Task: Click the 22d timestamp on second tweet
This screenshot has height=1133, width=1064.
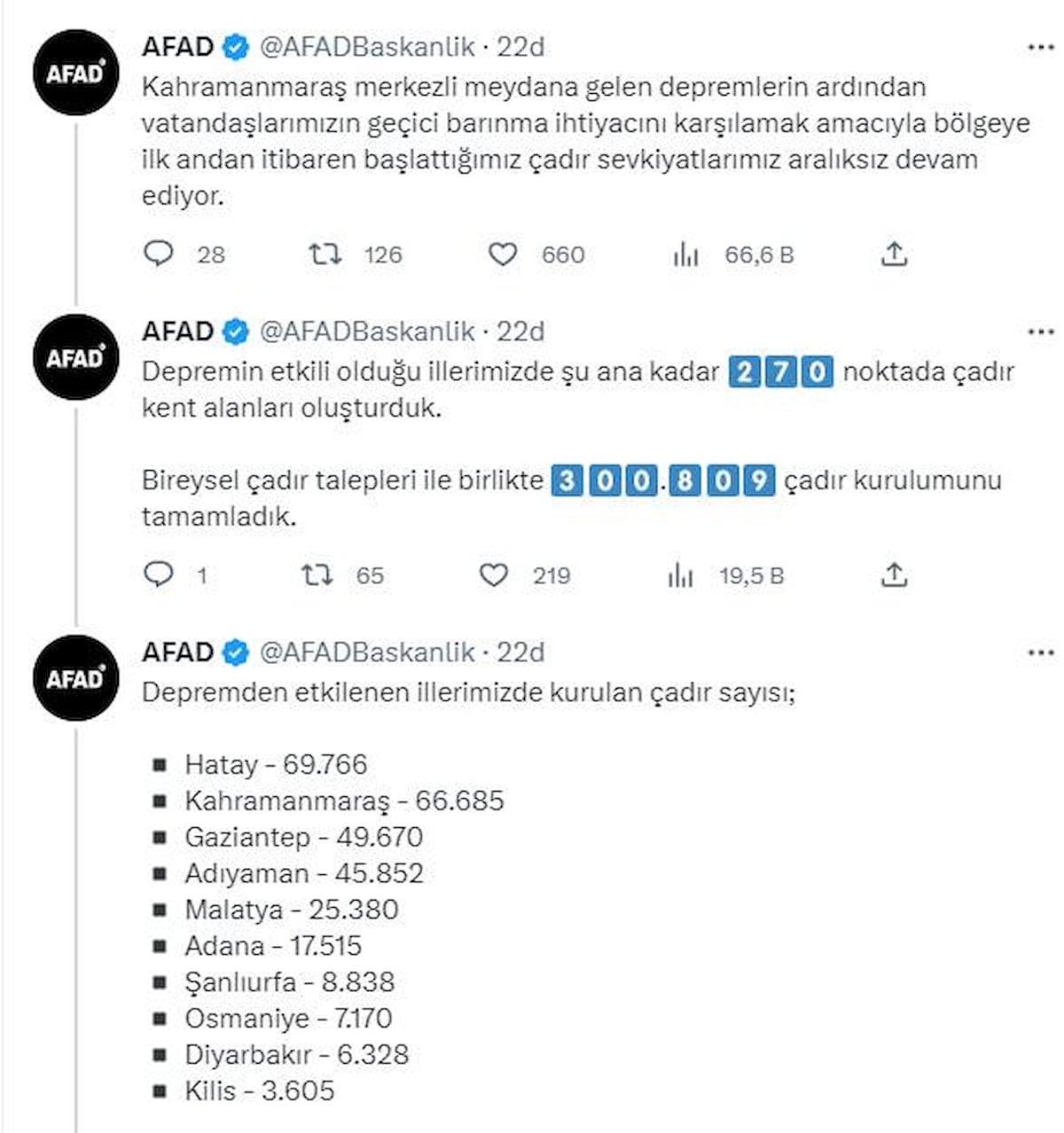Action: coord(520,332)
